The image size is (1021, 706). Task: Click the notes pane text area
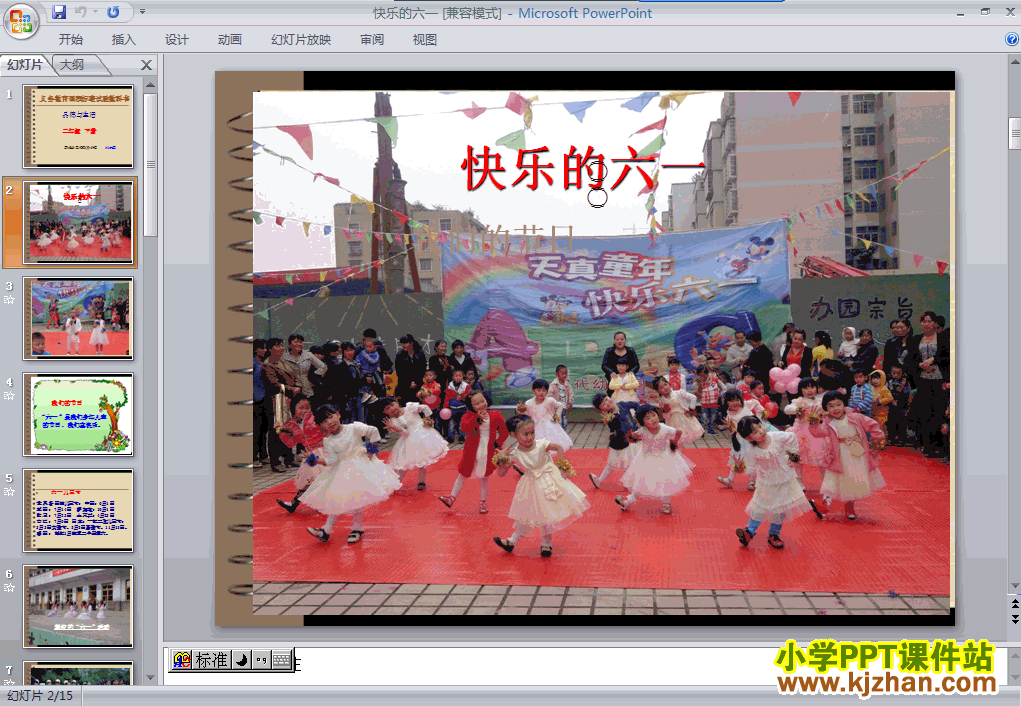click(586, 666)
